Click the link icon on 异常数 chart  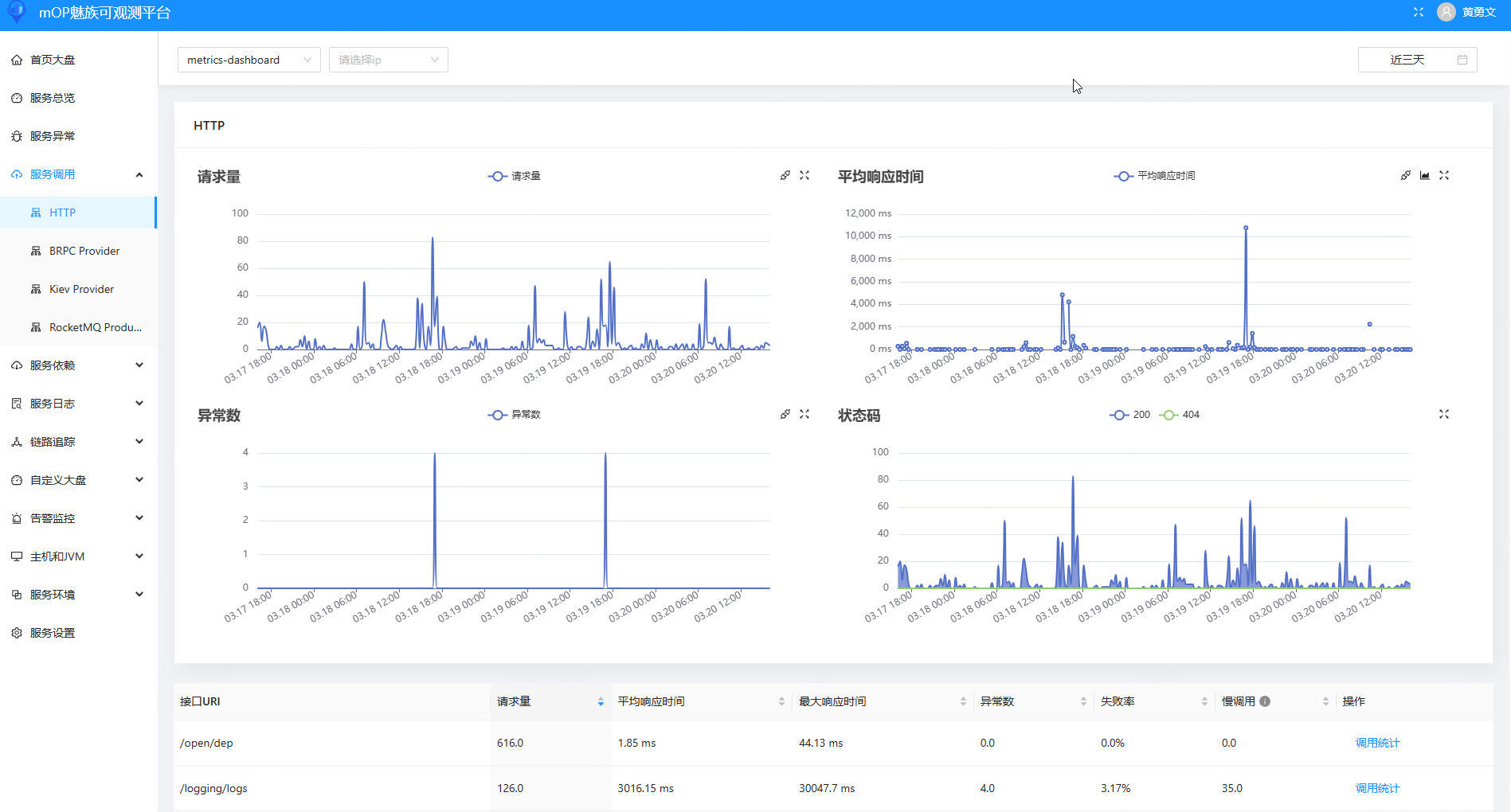click(x=785, y=414)
